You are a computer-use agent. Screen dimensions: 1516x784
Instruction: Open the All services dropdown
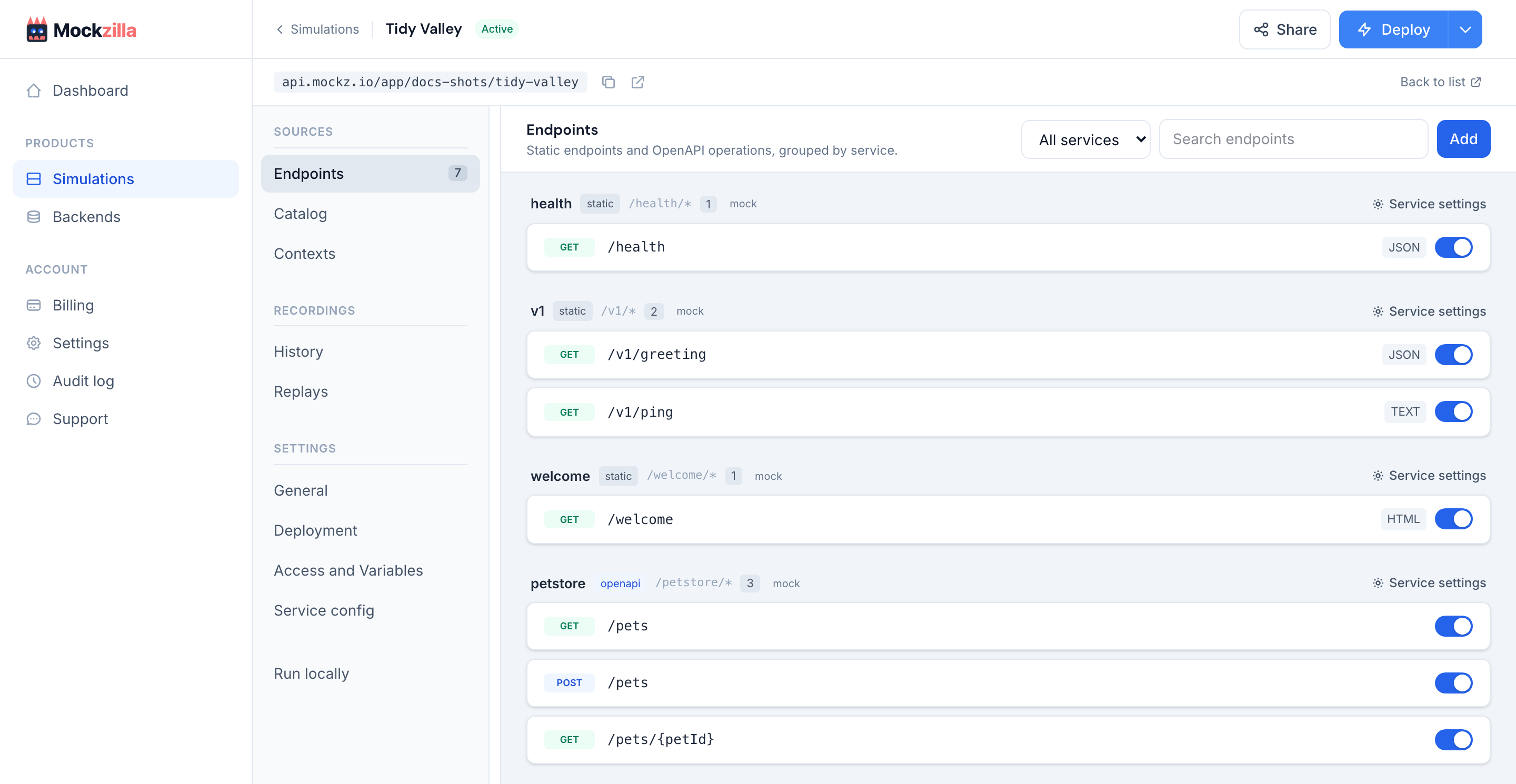click(1086, 139)
